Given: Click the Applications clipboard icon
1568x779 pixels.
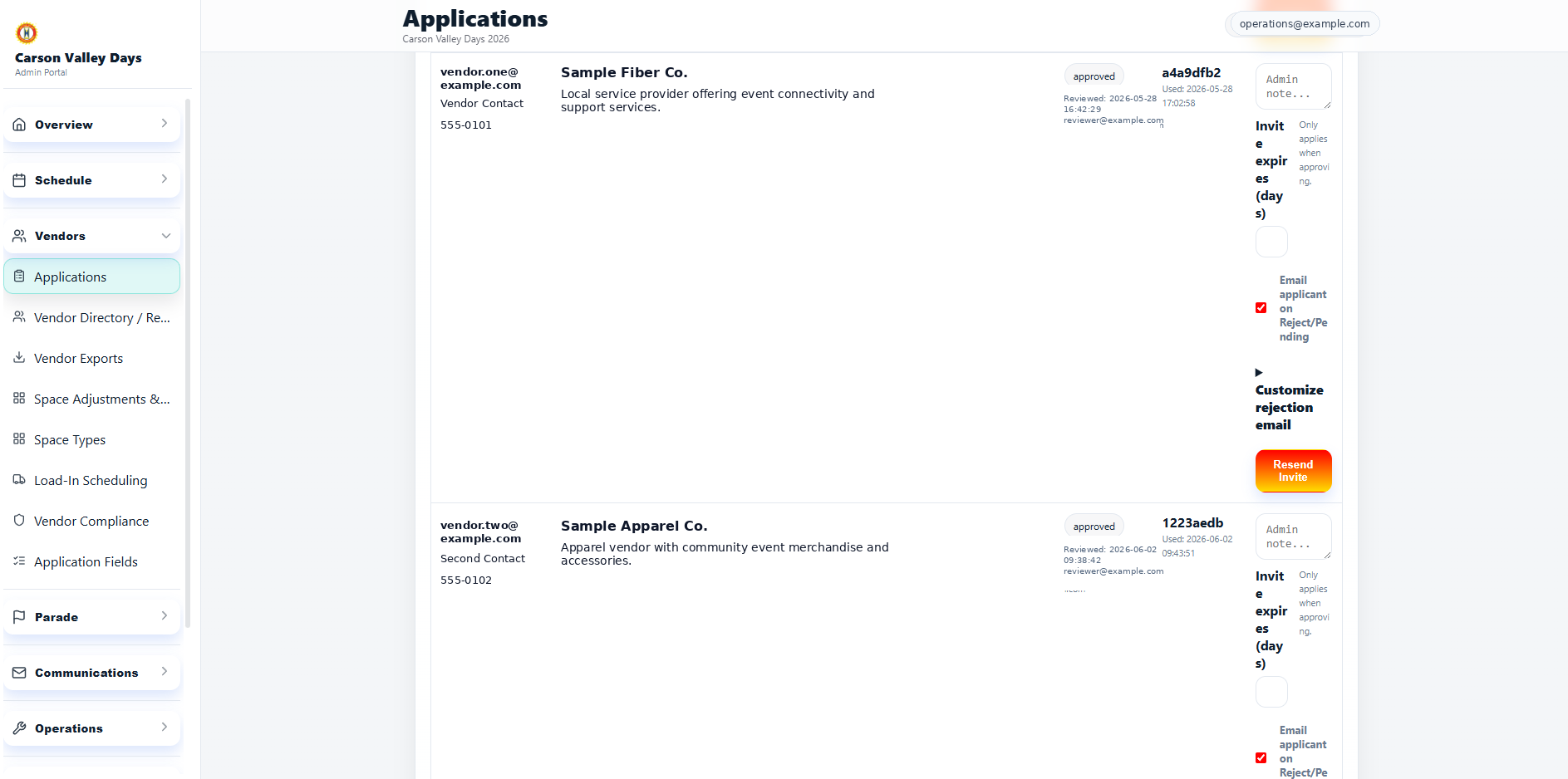Looking at the screenshot, I should (19, 276).
